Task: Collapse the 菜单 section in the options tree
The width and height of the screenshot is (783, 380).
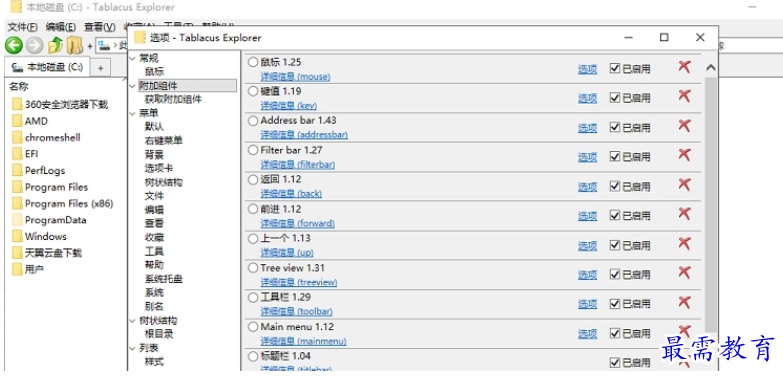Action: point(132,114)
